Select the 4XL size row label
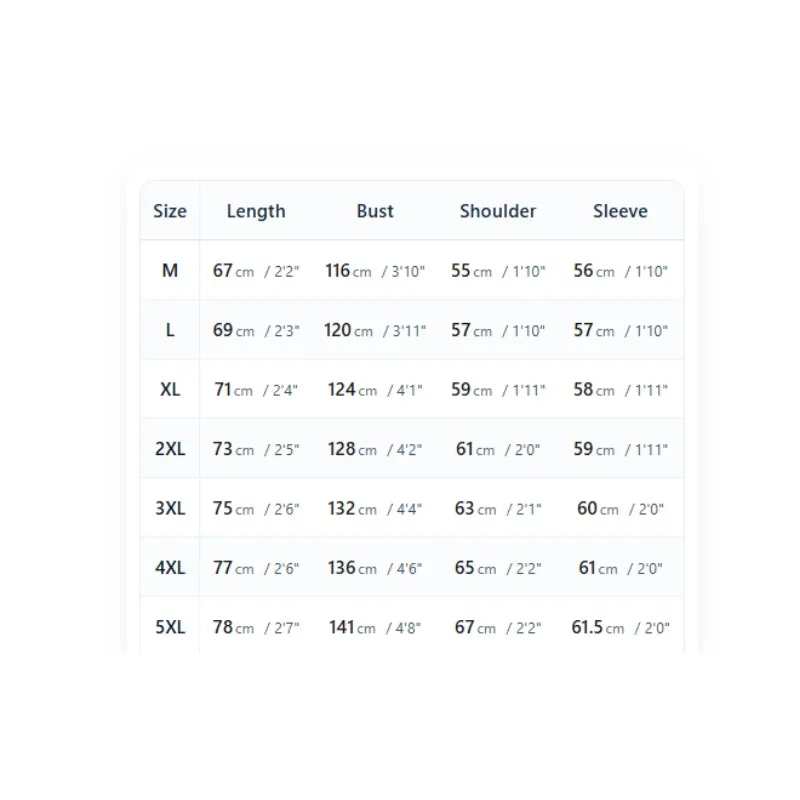 (170, 568)
